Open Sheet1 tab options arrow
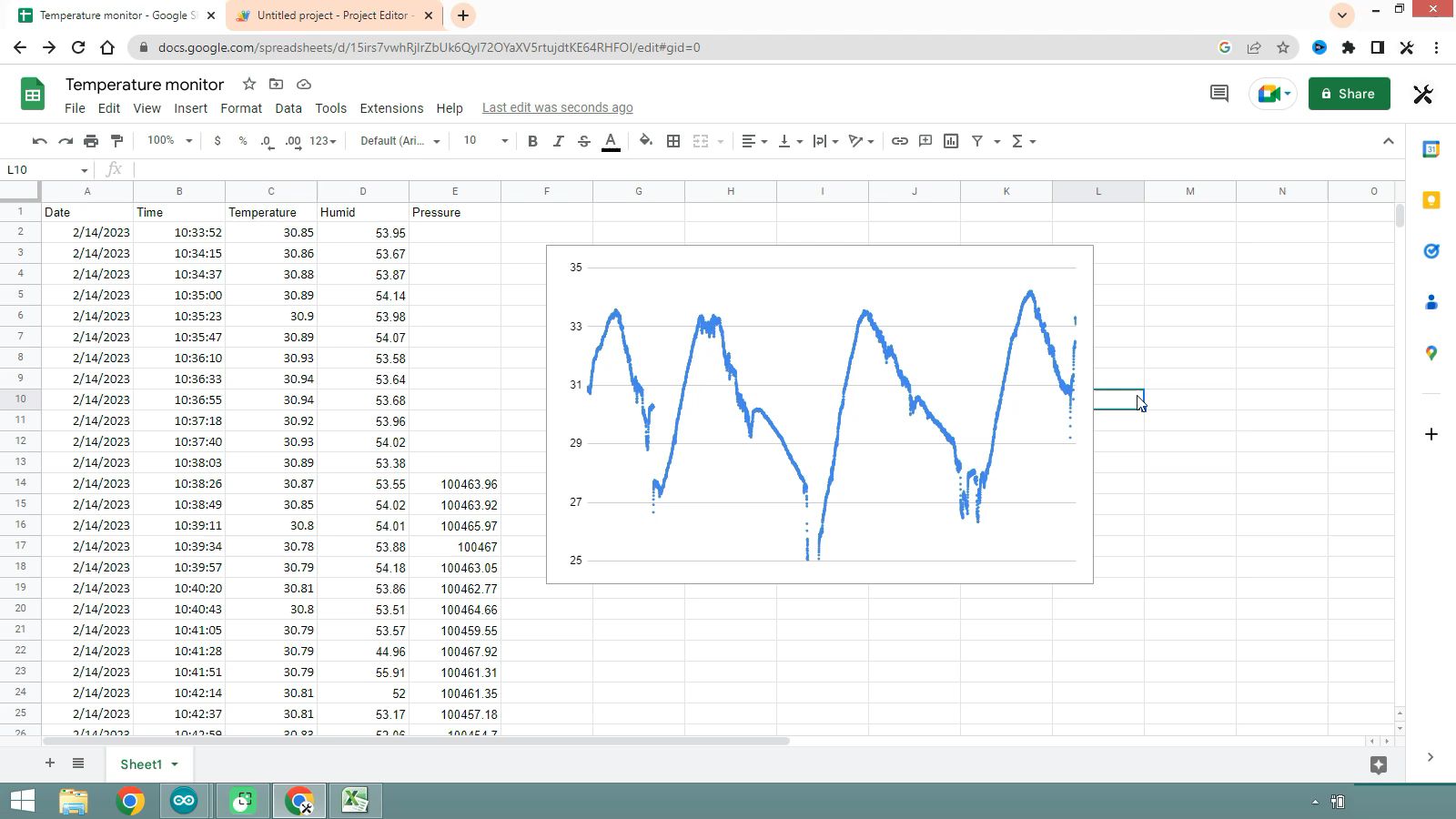Viewport: 1456px width, 819px height. tap(175, 764)
